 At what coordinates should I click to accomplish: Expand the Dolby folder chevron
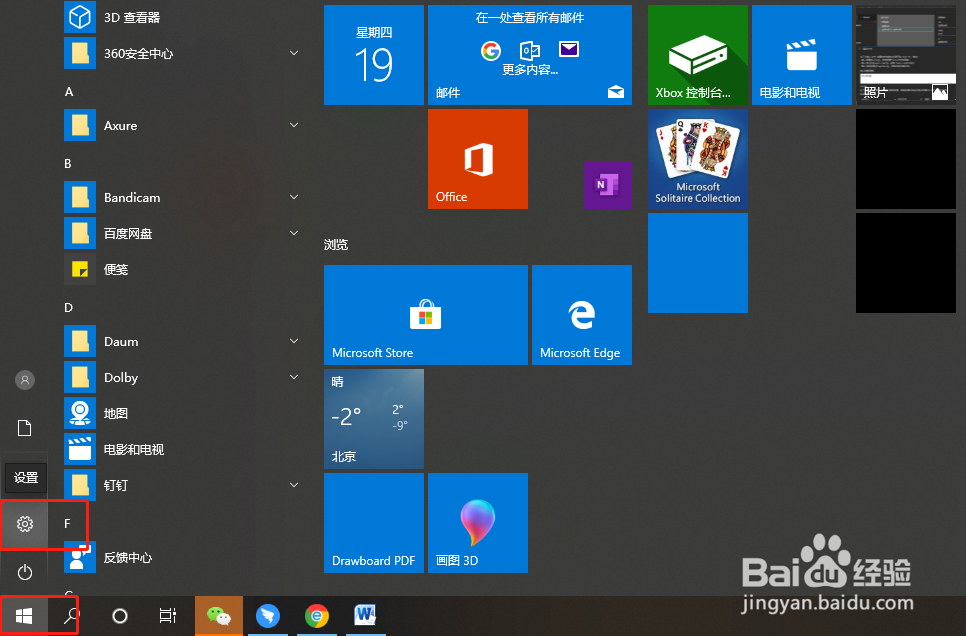(294, 377)
